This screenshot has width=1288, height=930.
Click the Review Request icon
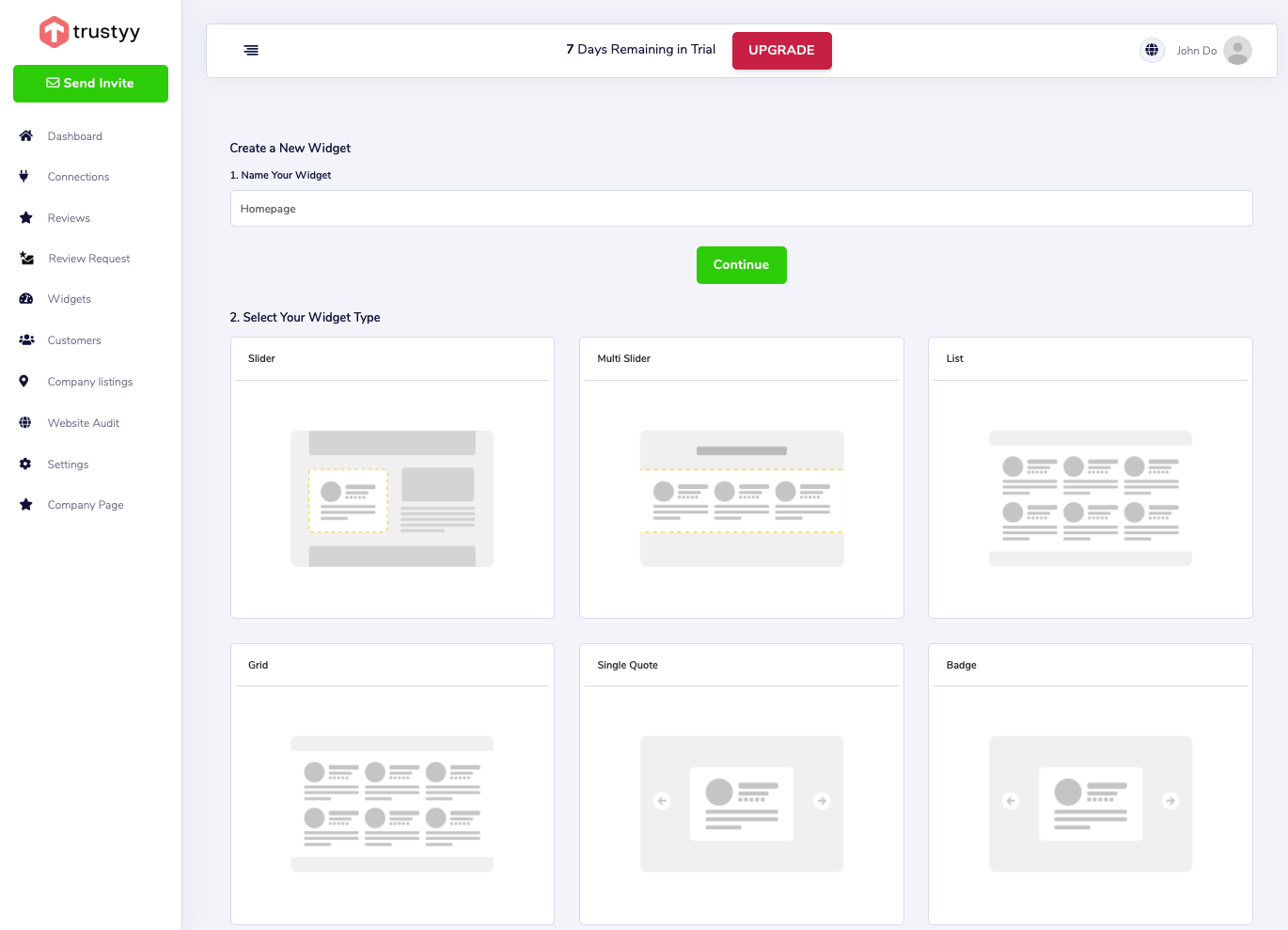pyautogui.click(x=27, y=259)
